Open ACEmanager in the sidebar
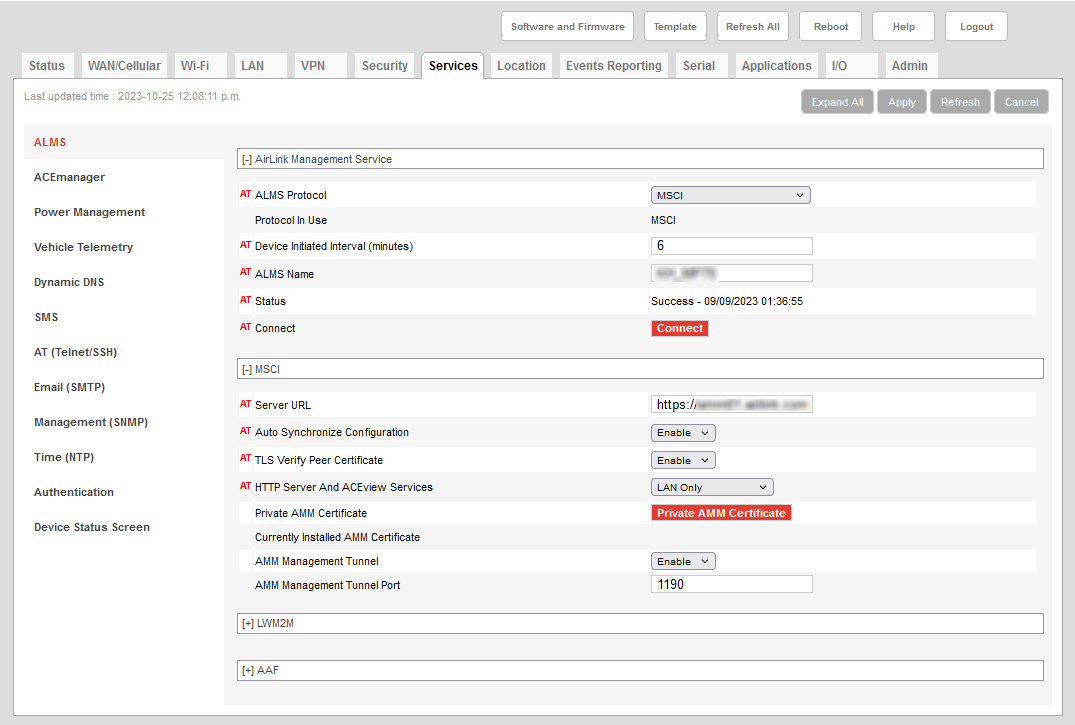This screenshot has height=725, width=1075. click(x=69, y=177)
